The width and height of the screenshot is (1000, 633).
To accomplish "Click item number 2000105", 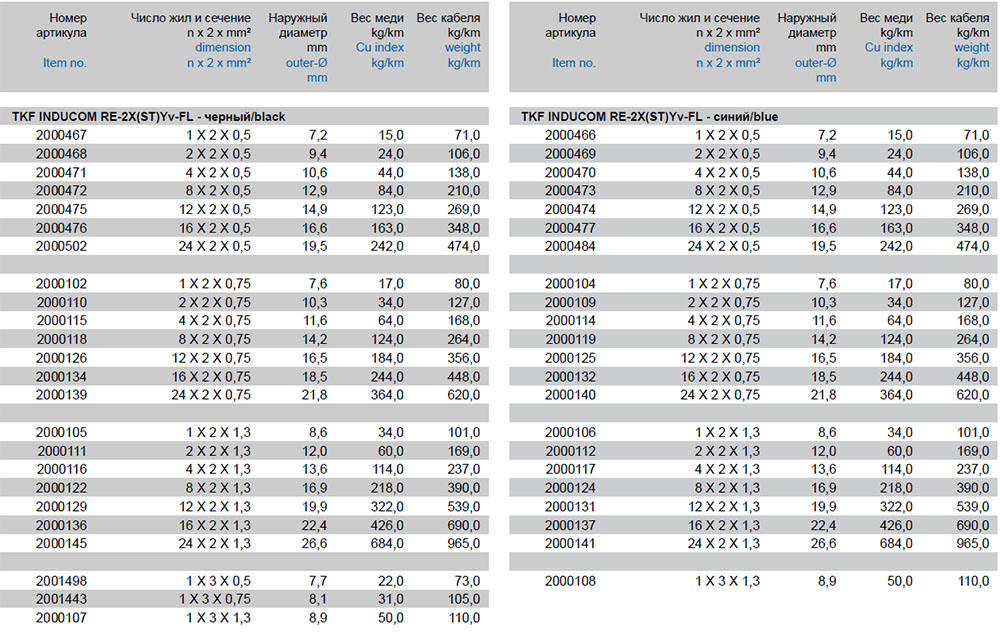I will [x=61, y=432].
